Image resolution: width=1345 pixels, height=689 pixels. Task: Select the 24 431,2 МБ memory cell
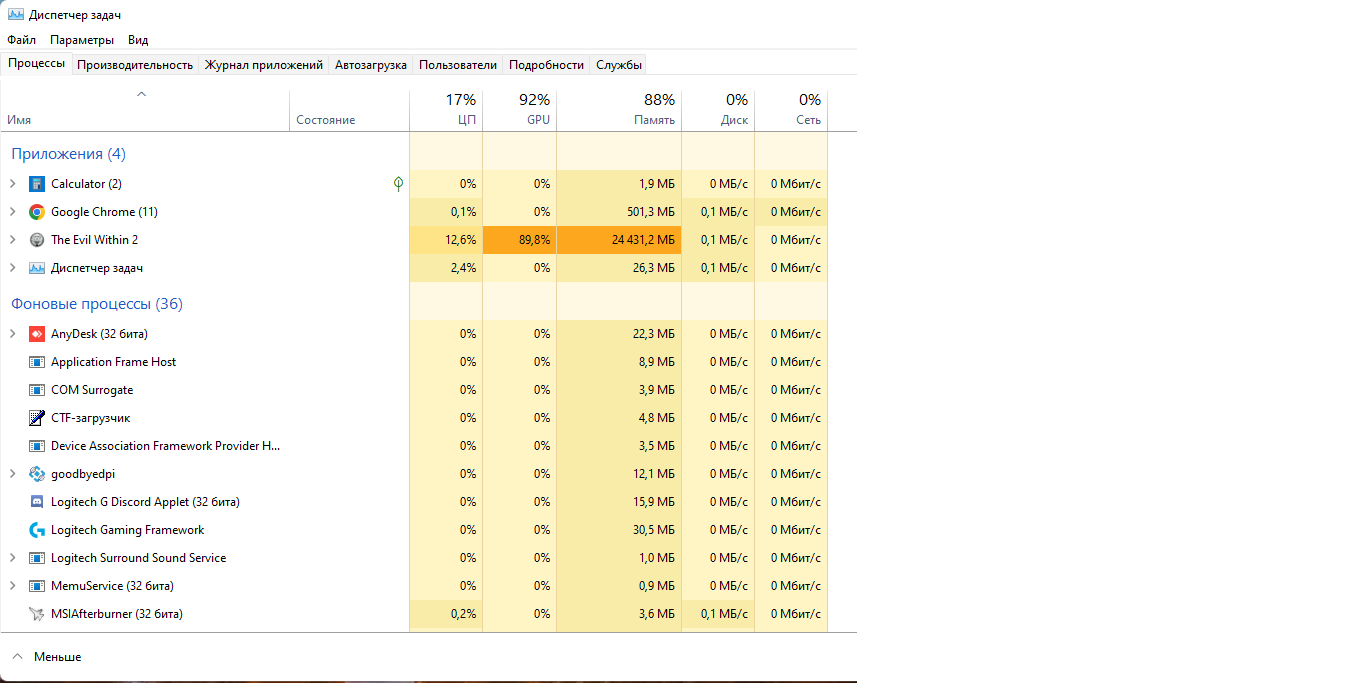[x=619, y=240]
